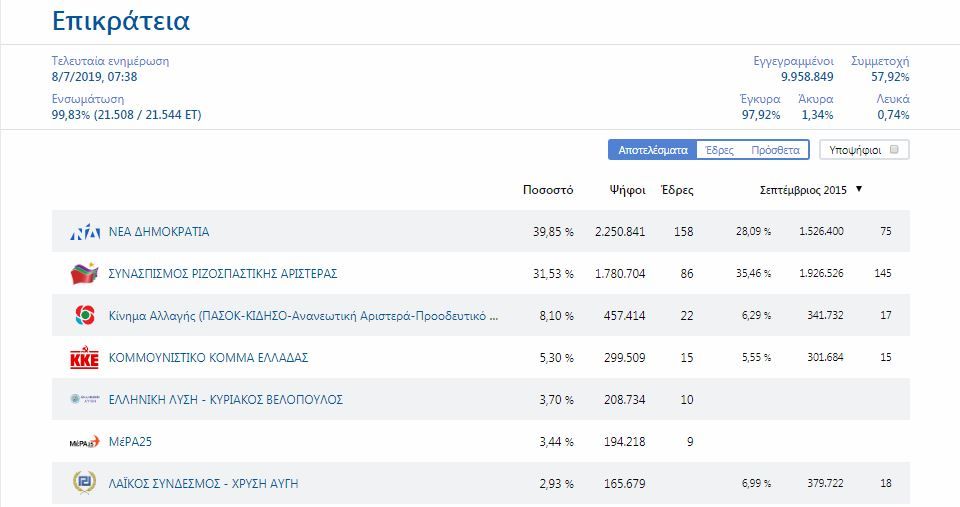
Task: Toggle the Υποψήφιοι checkbox
Action: 894,149
